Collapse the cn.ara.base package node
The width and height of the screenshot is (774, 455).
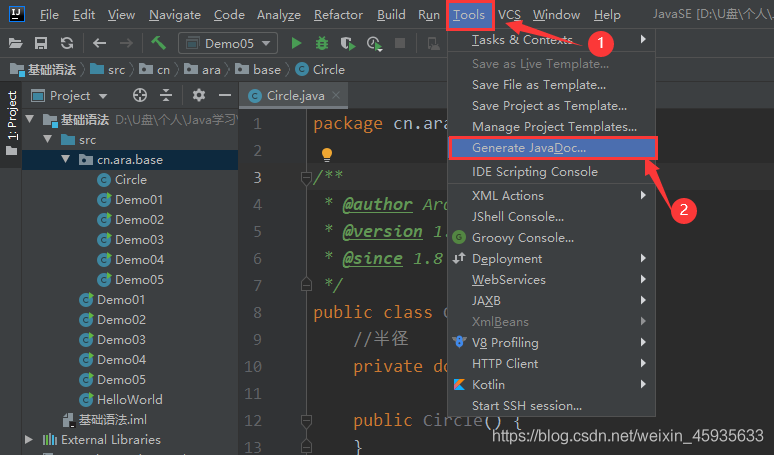click(66, 159)
